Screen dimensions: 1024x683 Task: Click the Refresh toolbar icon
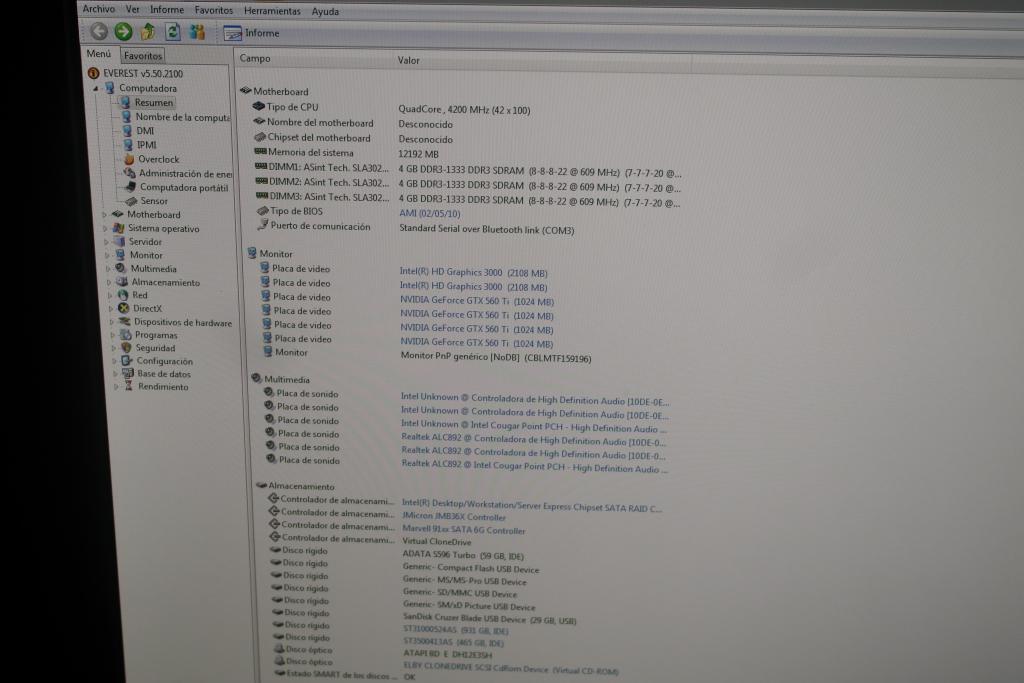(x=172, y=31)
